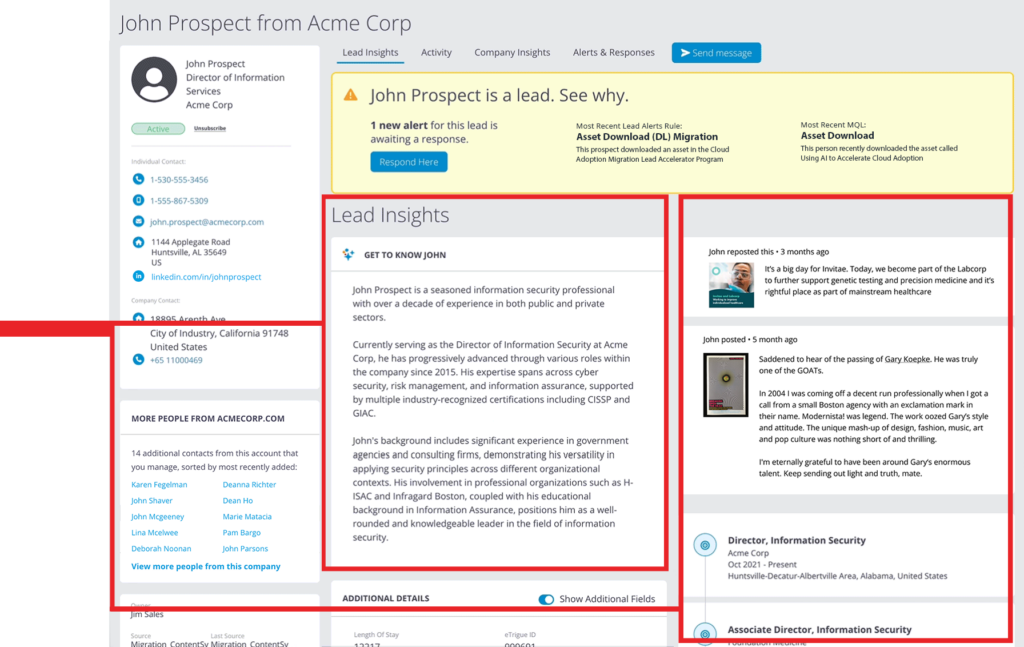1024x647 pixels.
Task: Click the "Director, Information Security" job title
Action: [x=797, y=540]
